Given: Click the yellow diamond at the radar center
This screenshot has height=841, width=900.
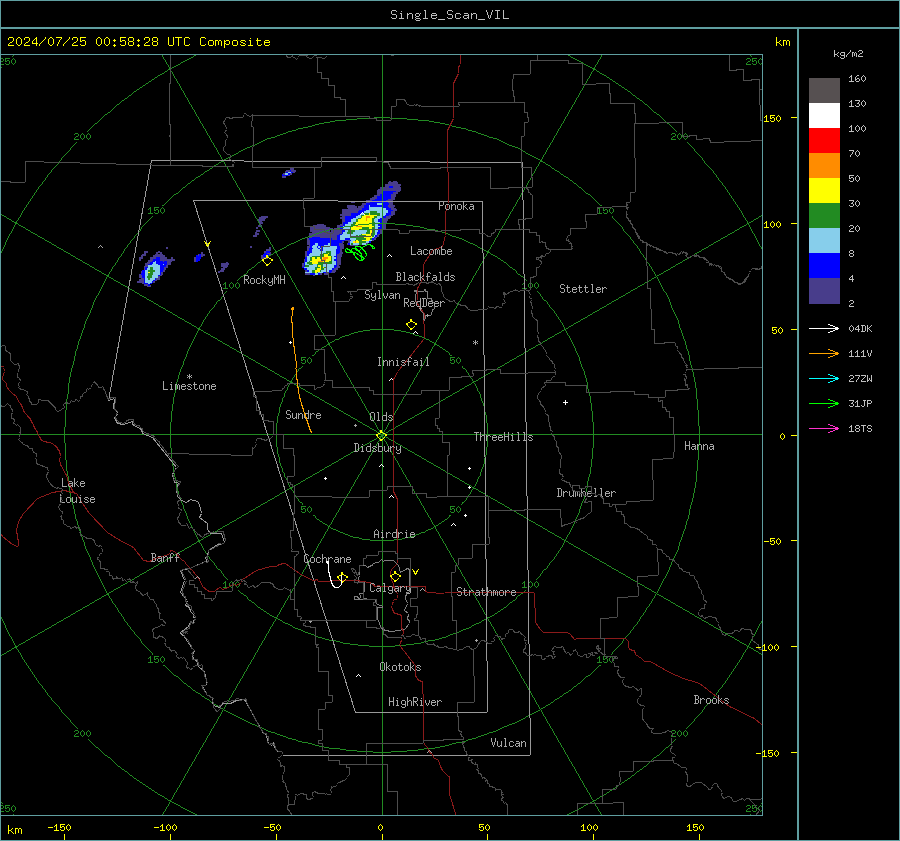Looking at the screenshot, I should pyautogui.click(x=381, y=436).
